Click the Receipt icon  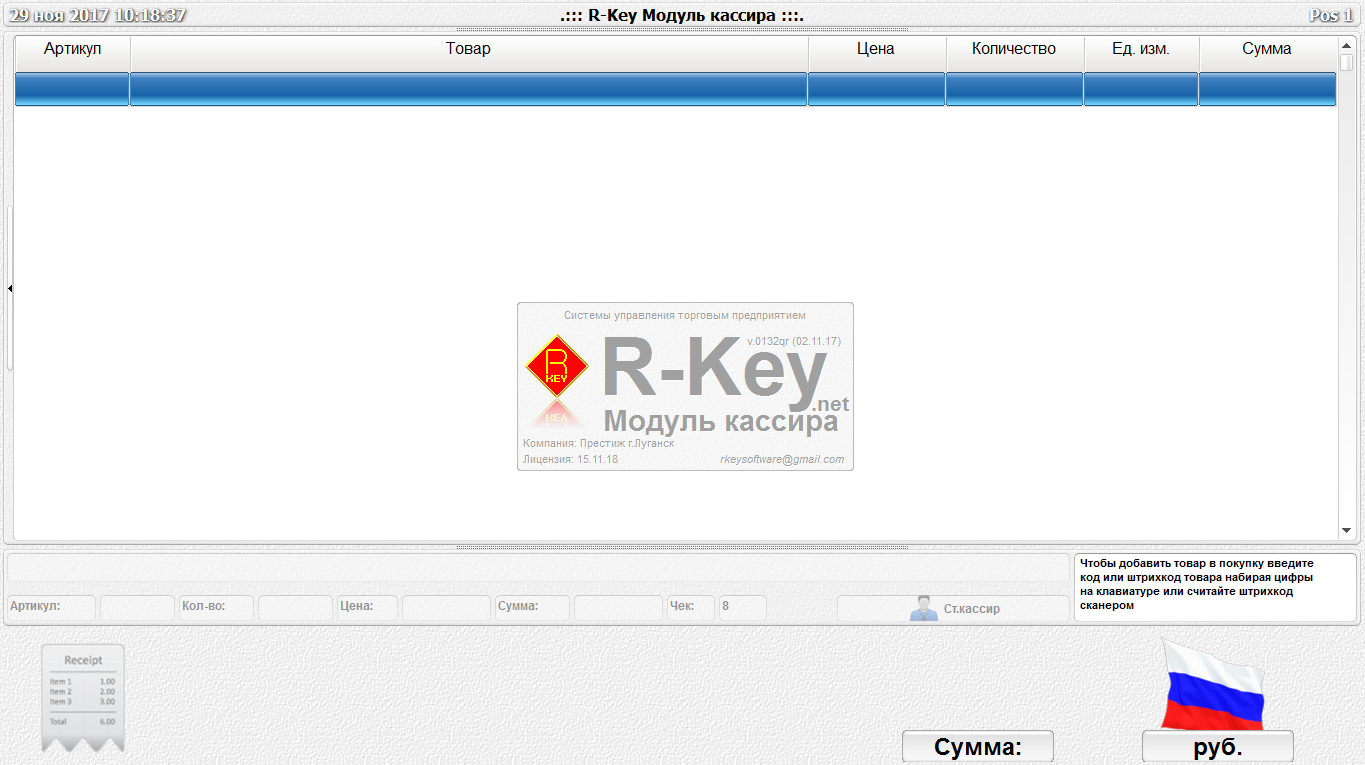point(83,697)
